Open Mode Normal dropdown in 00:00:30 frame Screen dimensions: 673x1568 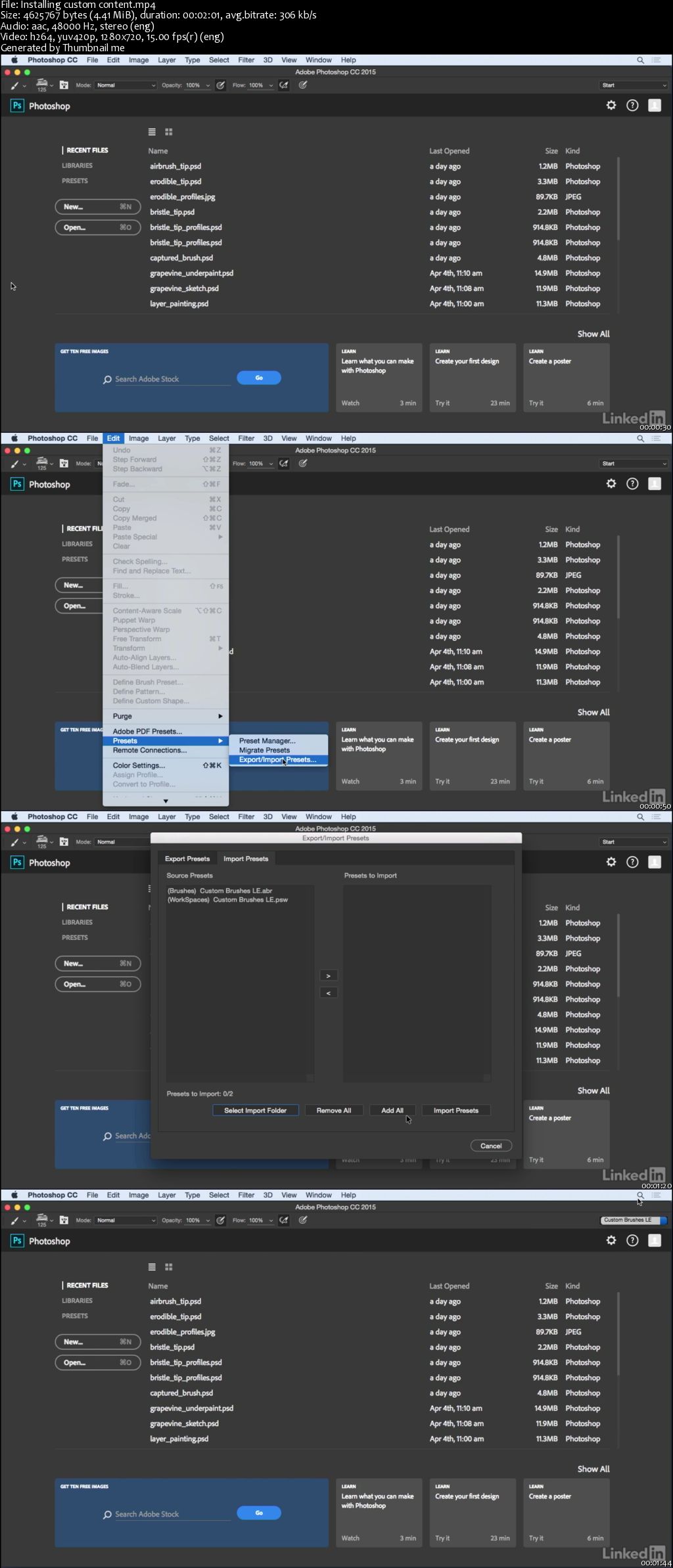(x=126, y=85)
